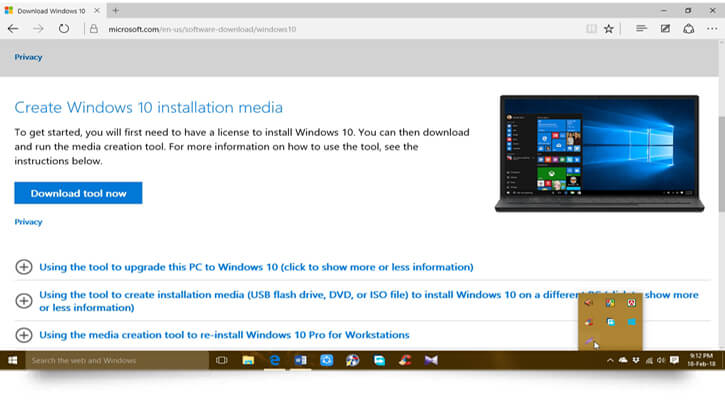Switch to Edge on the taskbar

(275, 360)
